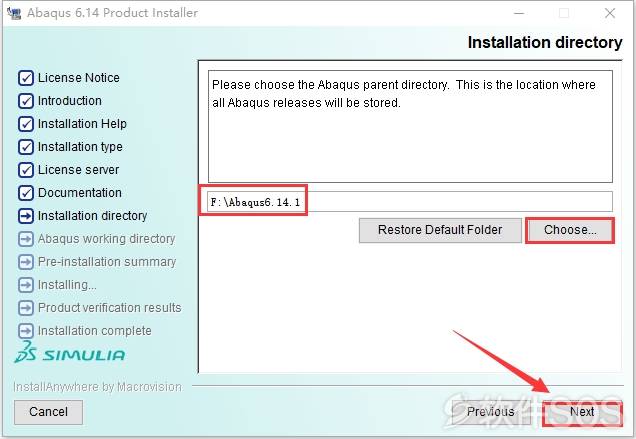Click the License server step checkmark icon
This screenshot has height=439, width=636.
(x=26, y=170)
